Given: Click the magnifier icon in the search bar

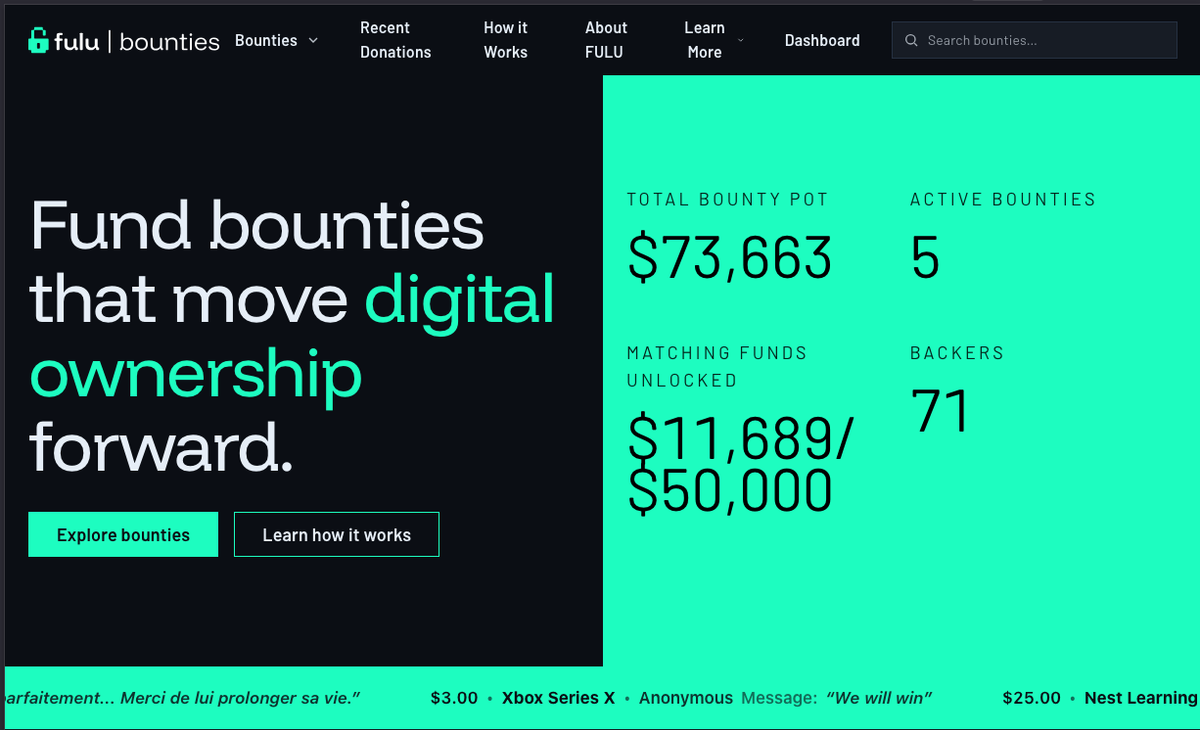Looking at the screenshot, I should (x=911, y=40).
